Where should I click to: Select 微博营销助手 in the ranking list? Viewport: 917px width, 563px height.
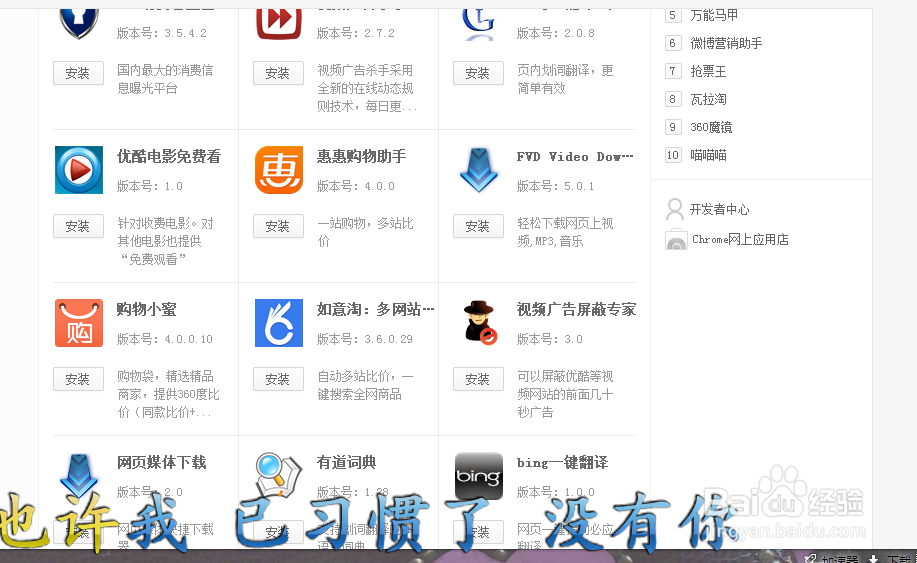(726, 43)
